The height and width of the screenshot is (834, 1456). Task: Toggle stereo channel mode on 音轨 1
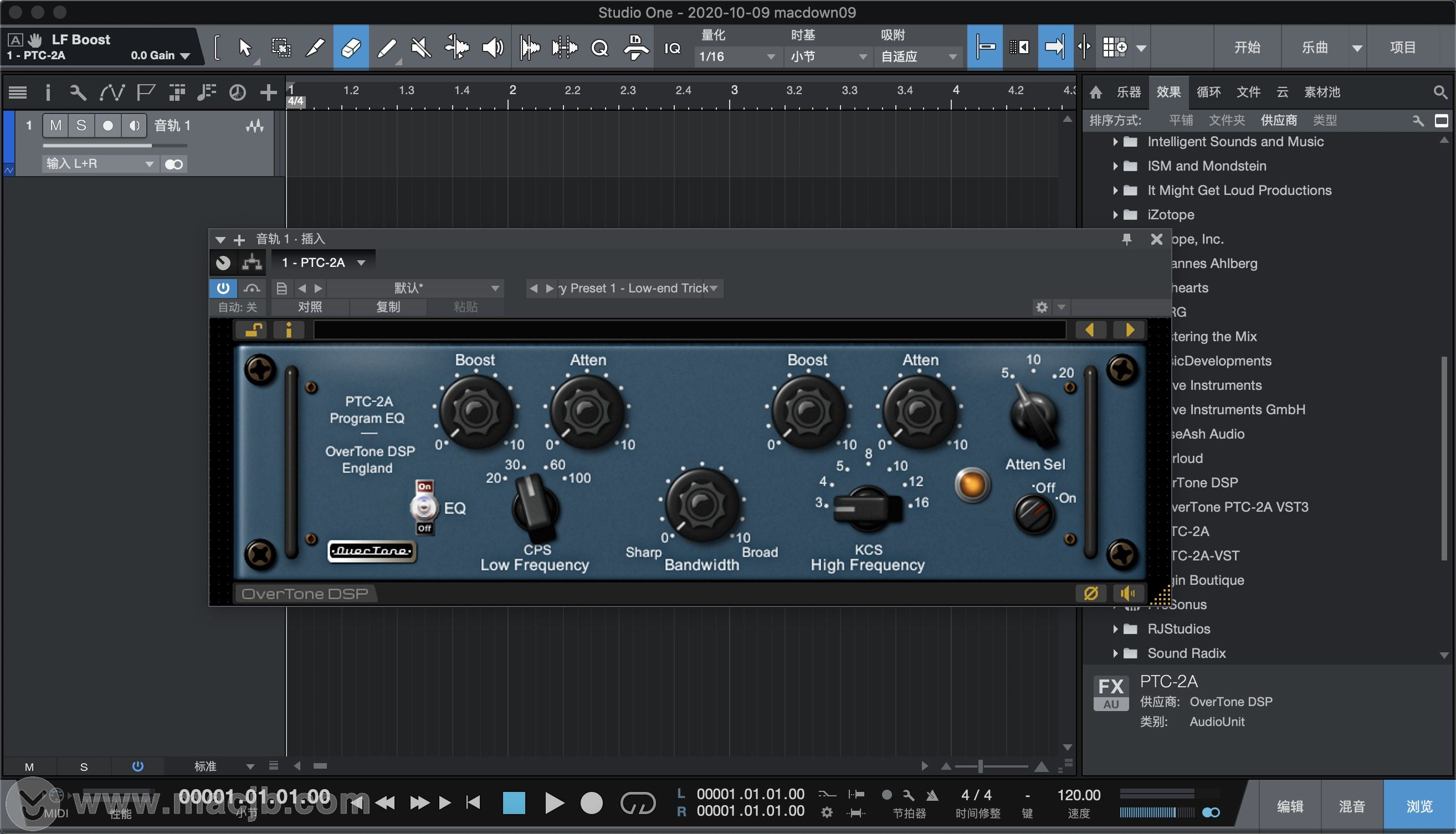tap(173, 165)
